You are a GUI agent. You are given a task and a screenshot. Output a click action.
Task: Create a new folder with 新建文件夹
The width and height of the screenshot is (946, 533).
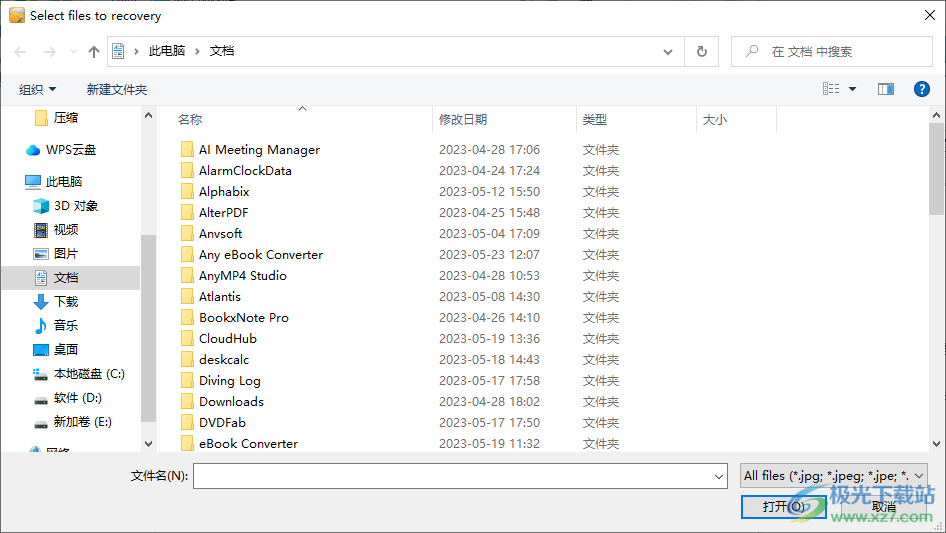[116, 89]
